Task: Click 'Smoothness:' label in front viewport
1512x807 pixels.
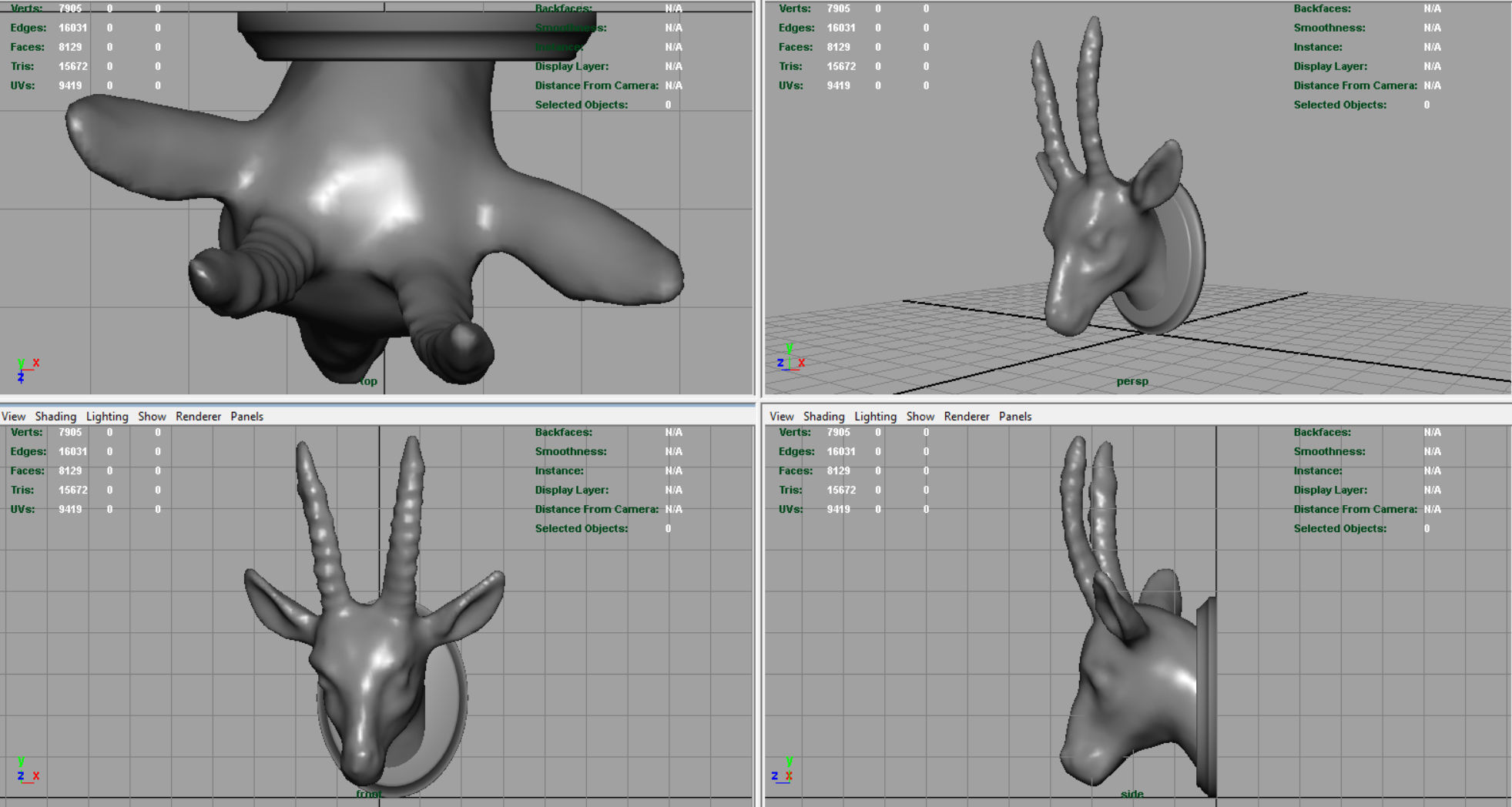Action: click(571, 451)
